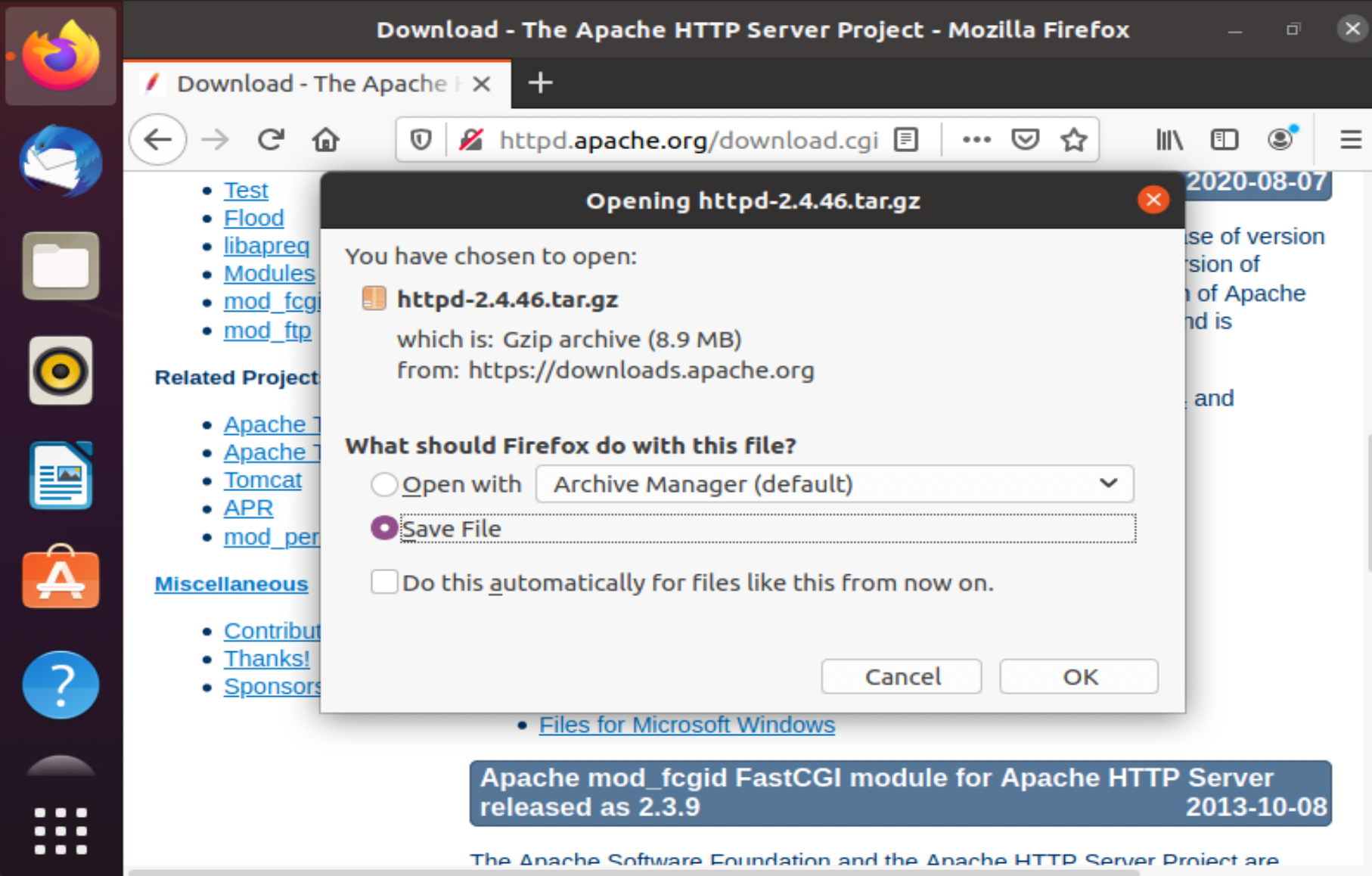Go forward one page in Firefox
The height and width of the screenshot is (876, 1372).
point(215,140)
